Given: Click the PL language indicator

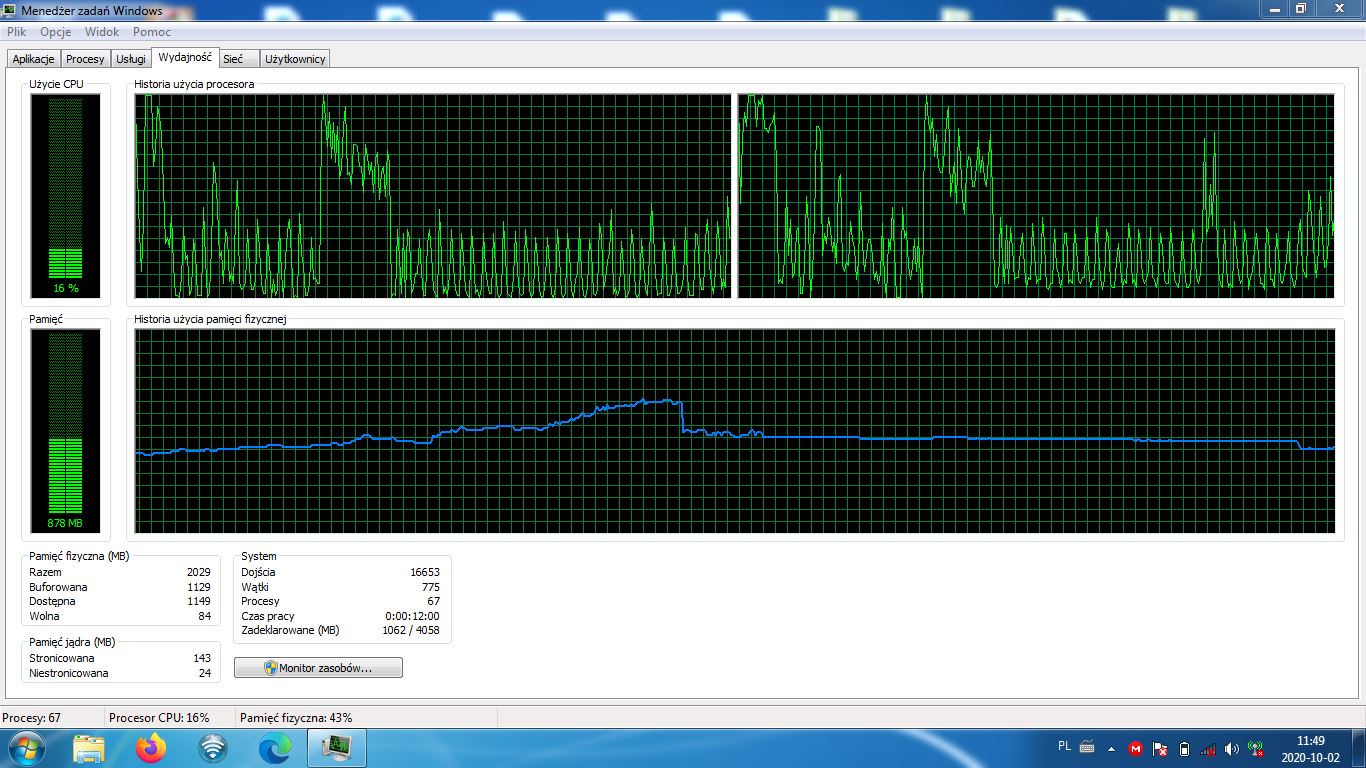Looking at the screenshot, I should 1064,746.
